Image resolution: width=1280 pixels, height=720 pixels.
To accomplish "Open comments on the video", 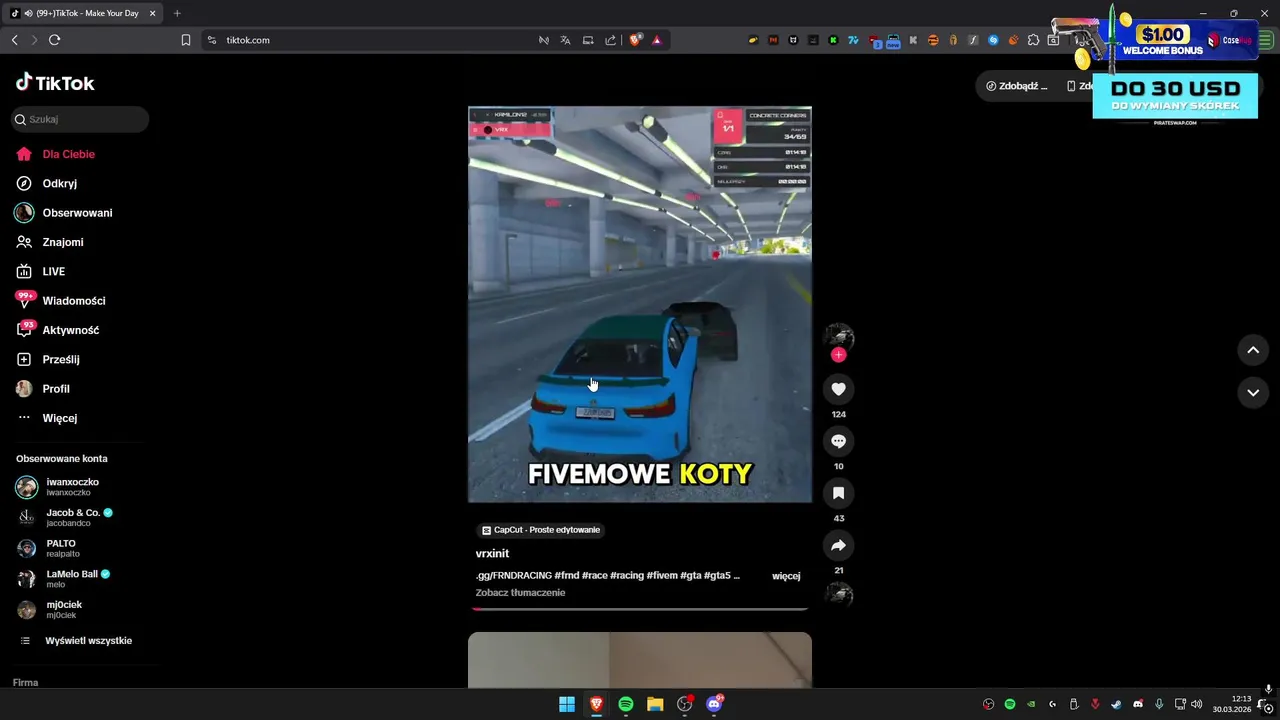I will [838, 441].
